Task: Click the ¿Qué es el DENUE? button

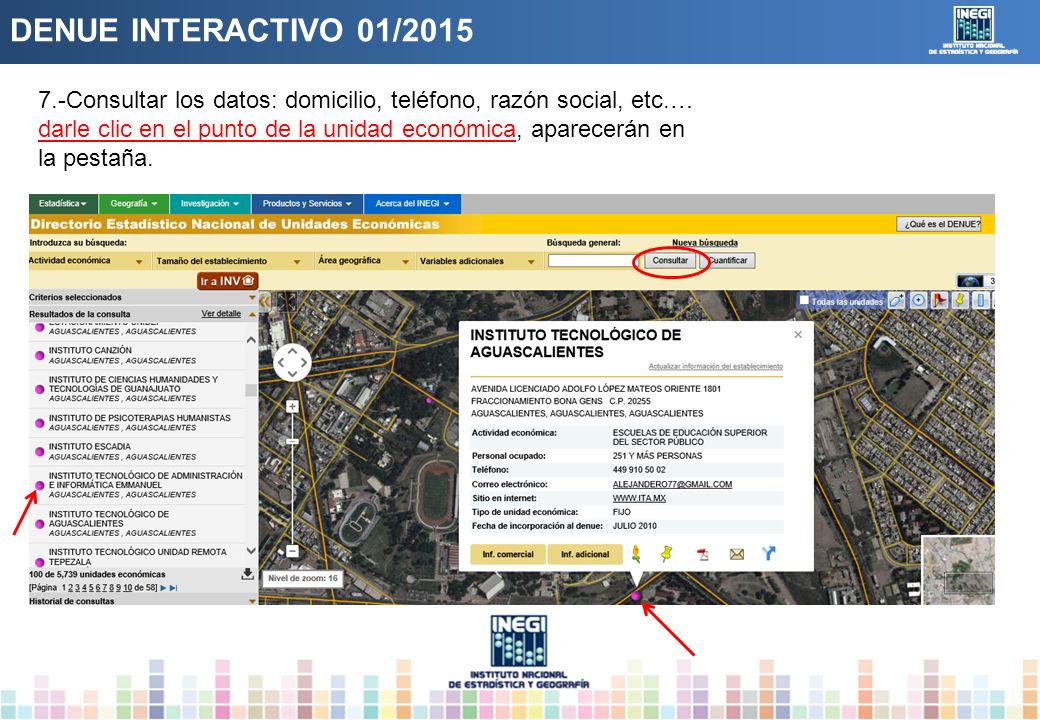Action: [x=939, y=224]
